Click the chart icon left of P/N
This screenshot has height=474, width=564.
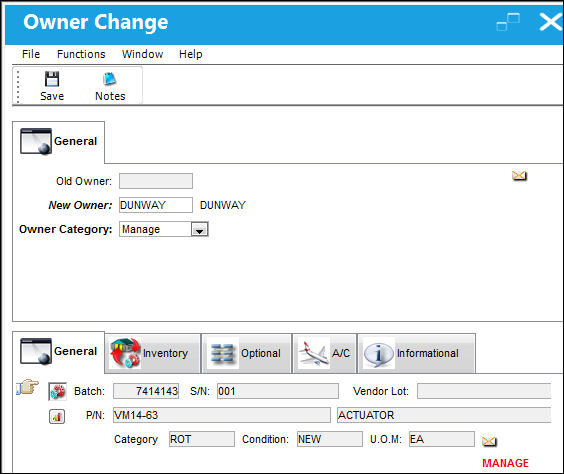(57, 416)
